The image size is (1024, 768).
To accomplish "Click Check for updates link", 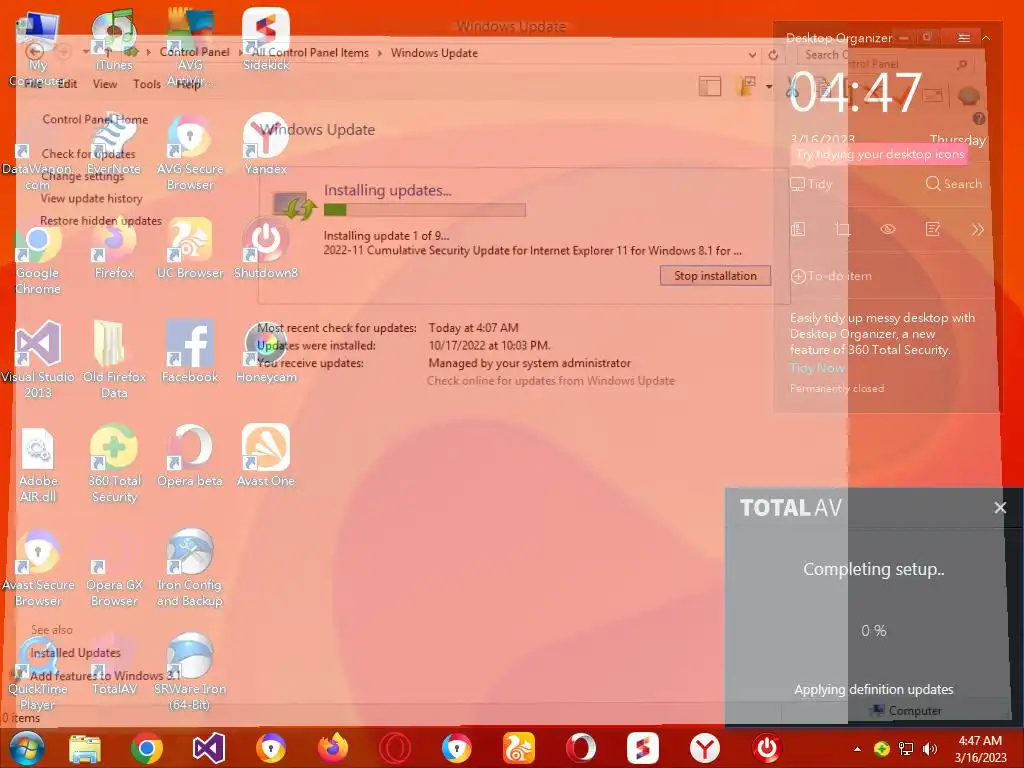I will (x=89, y=153).
